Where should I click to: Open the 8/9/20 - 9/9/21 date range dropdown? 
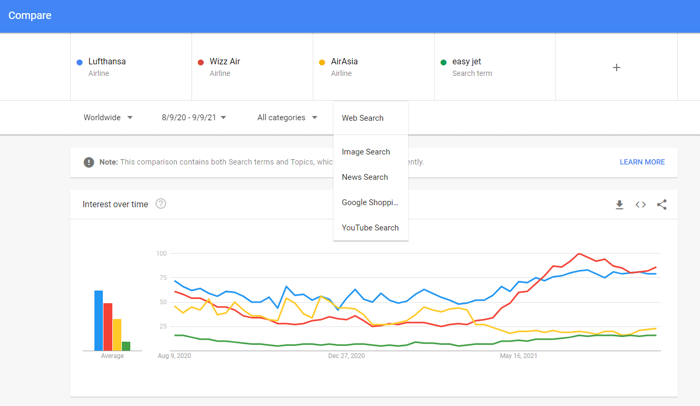(194, 118)
